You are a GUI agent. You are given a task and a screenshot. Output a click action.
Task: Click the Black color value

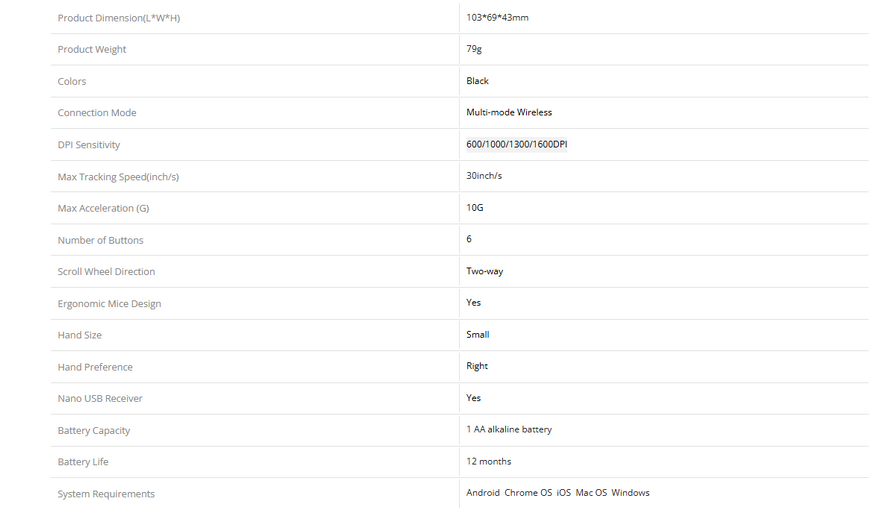pyautogui.click(x=477, y=81)
